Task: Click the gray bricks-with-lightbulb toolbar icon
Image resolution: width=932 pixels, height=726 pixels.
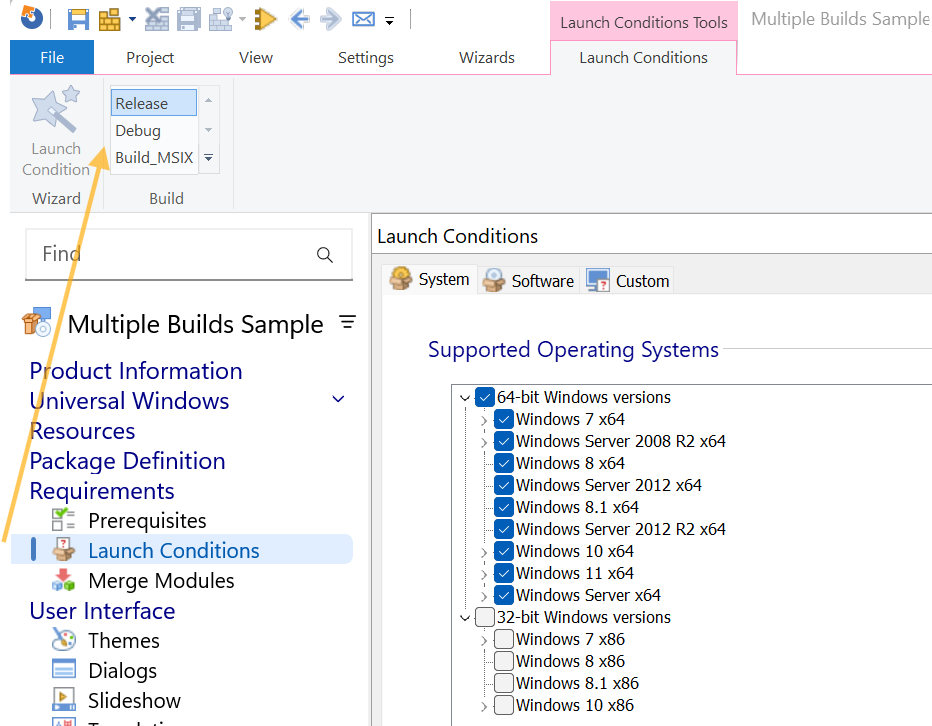Action: click(220, 20)
